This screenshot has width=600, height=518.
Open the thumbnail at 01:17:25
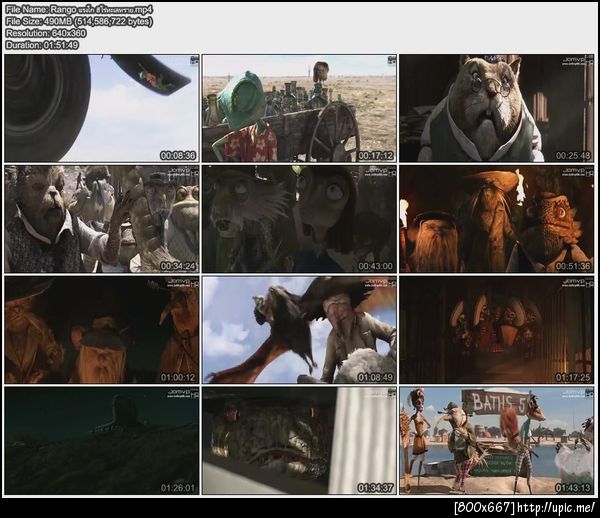[497, 330]
